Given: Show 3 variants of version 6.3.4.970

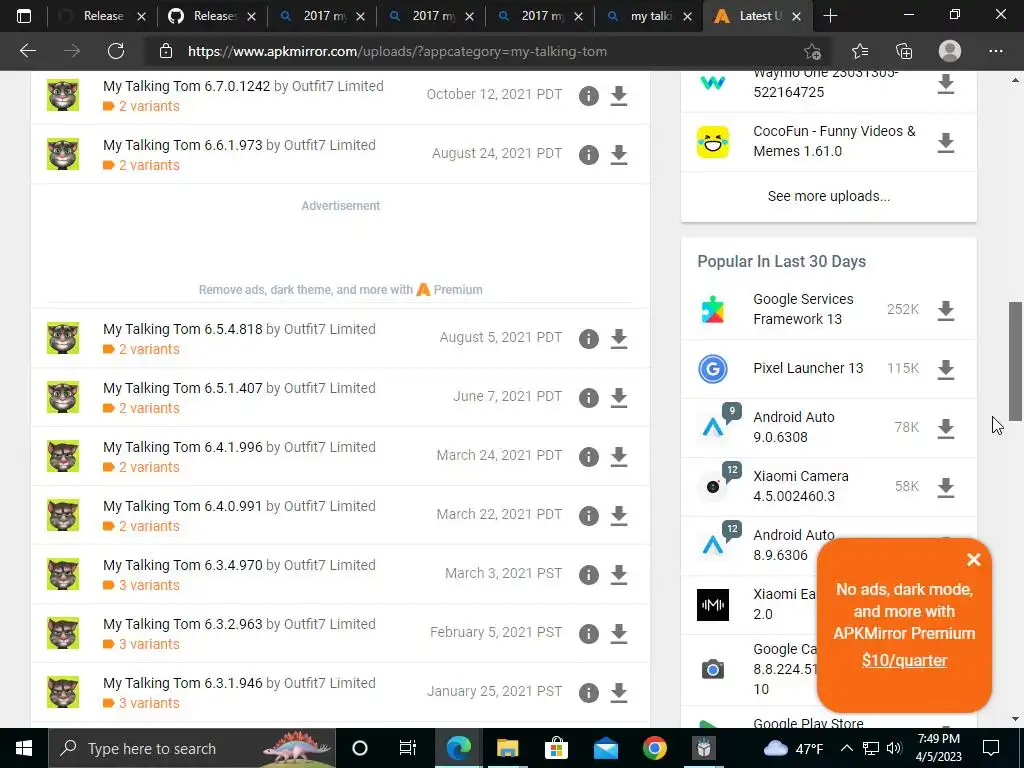Looking at the screenshot, I should point(141,585).
